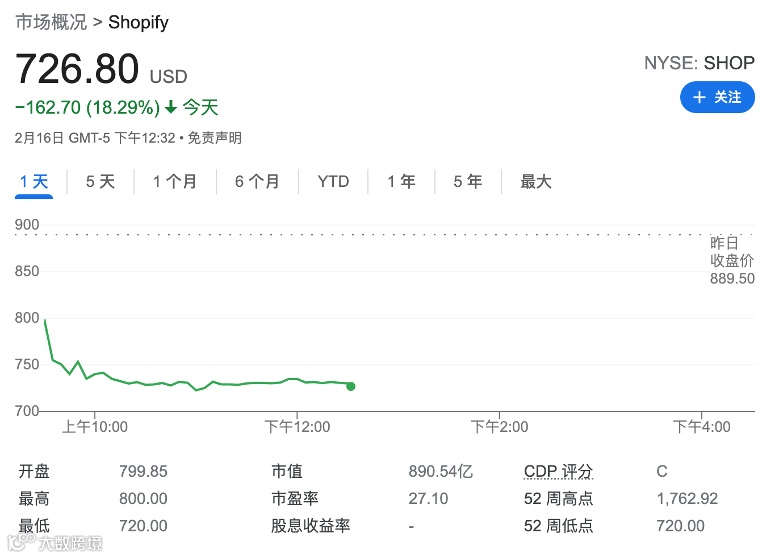Switch to the 6 个月 range tab

257,182
